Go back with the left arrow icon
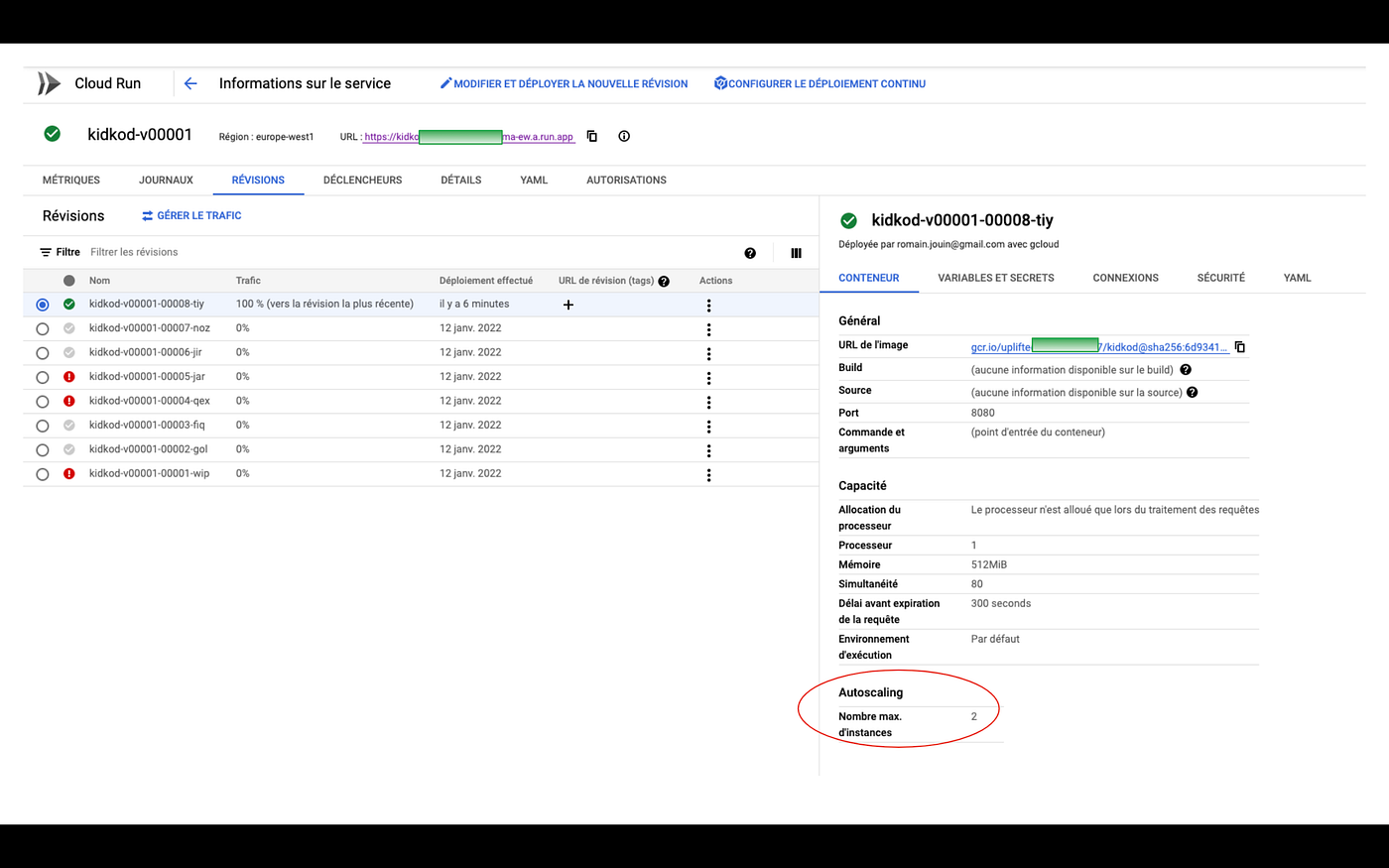This screenshot has width=1389, height=868. (190, 83)
